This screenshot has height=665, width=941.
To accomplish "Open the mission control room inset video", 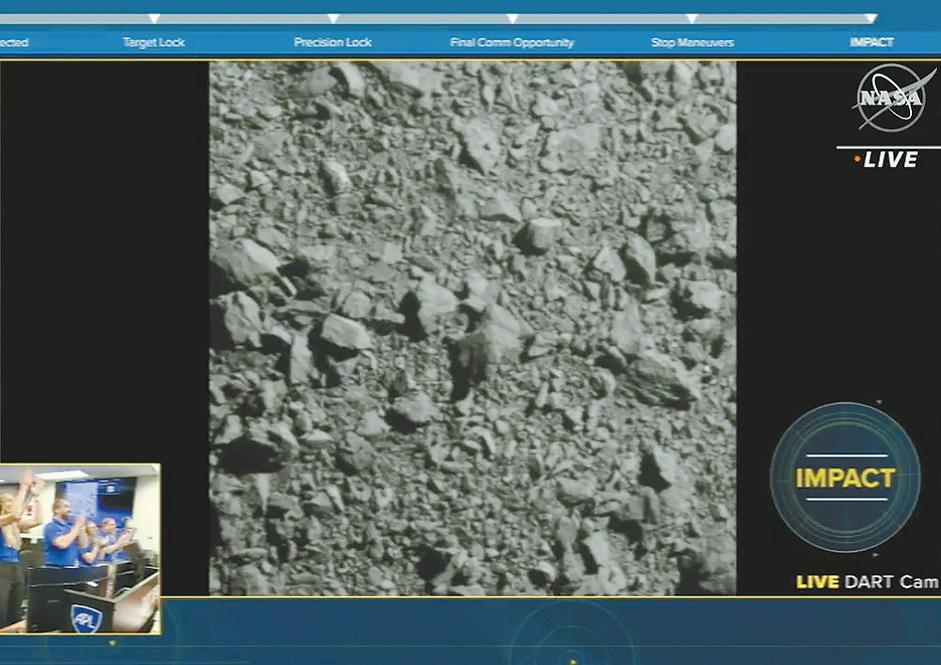I will [x=80, y=549].
